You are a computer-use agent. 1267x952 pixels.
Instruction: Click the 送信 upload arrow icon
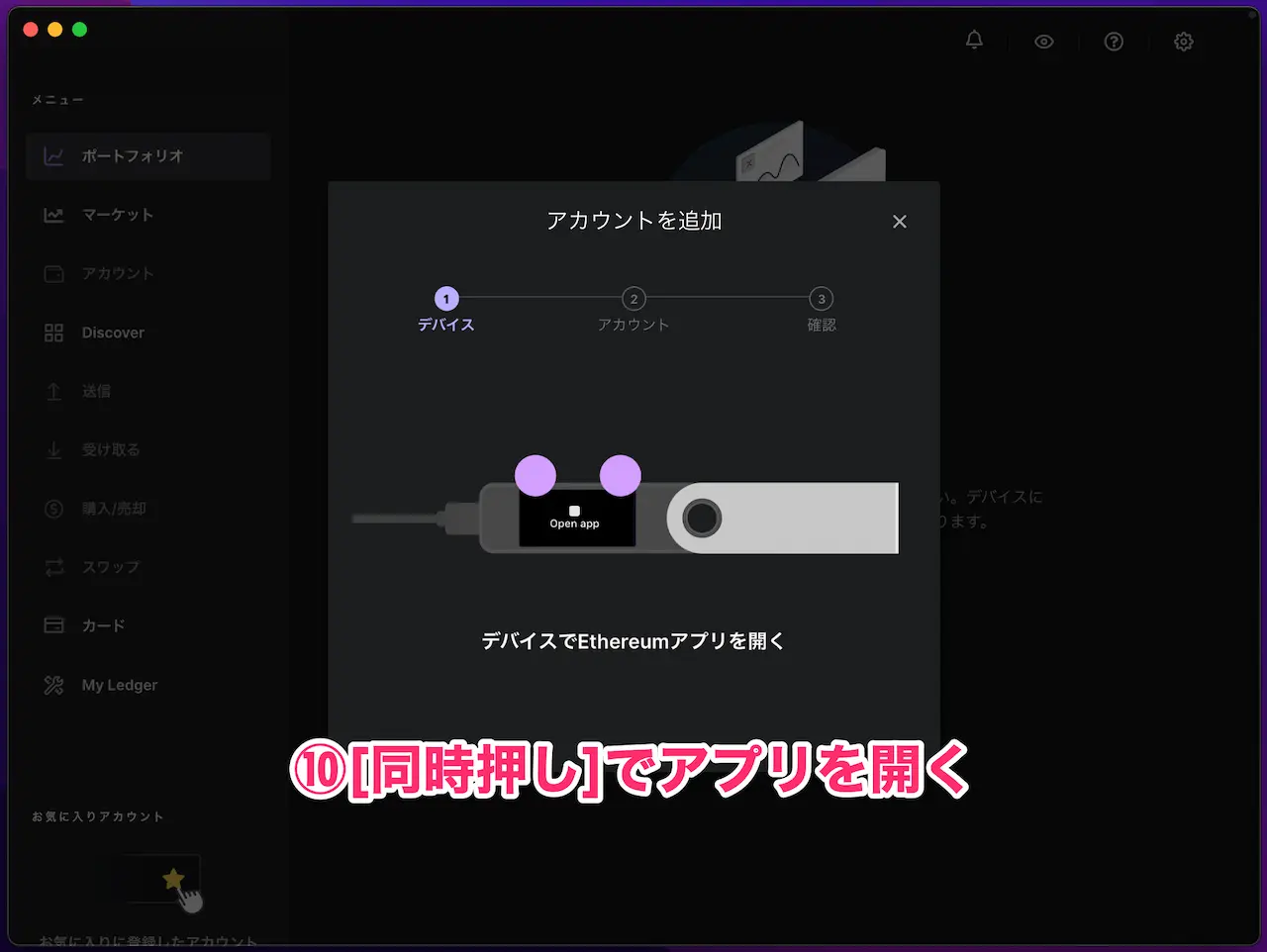coord(53,391)
